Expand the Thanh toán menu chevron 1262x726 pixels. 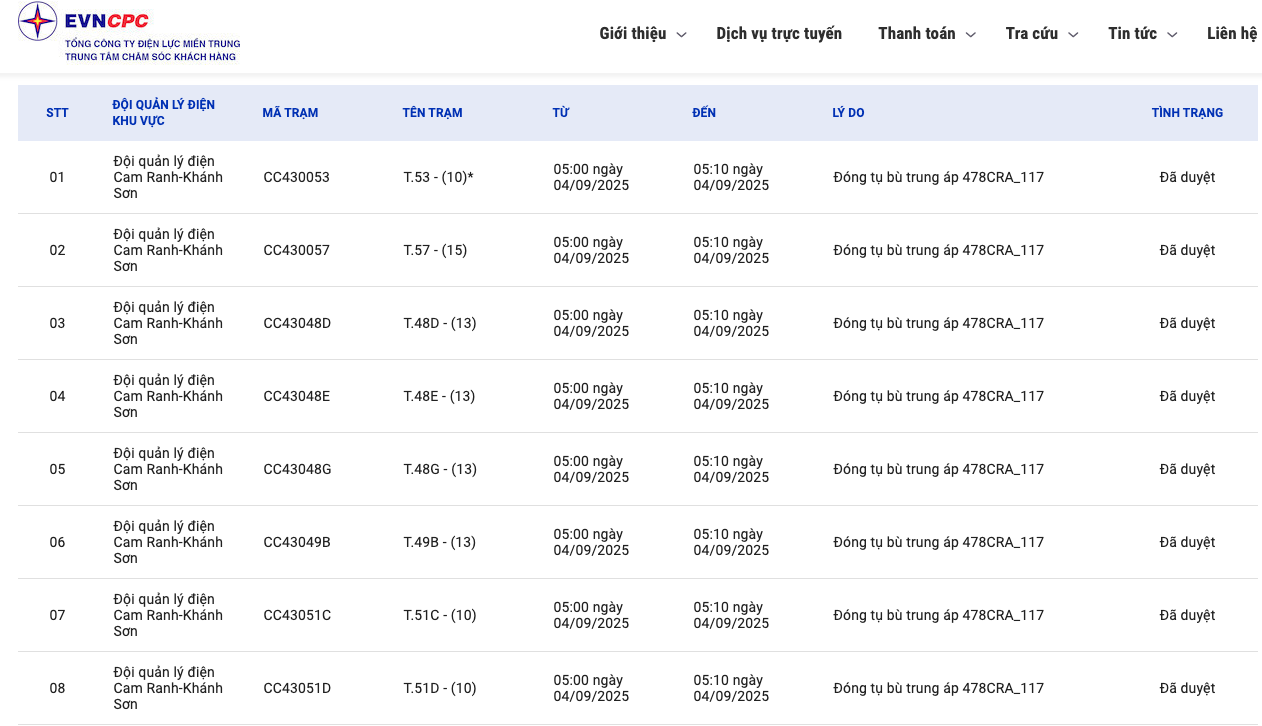click(971, 35)
